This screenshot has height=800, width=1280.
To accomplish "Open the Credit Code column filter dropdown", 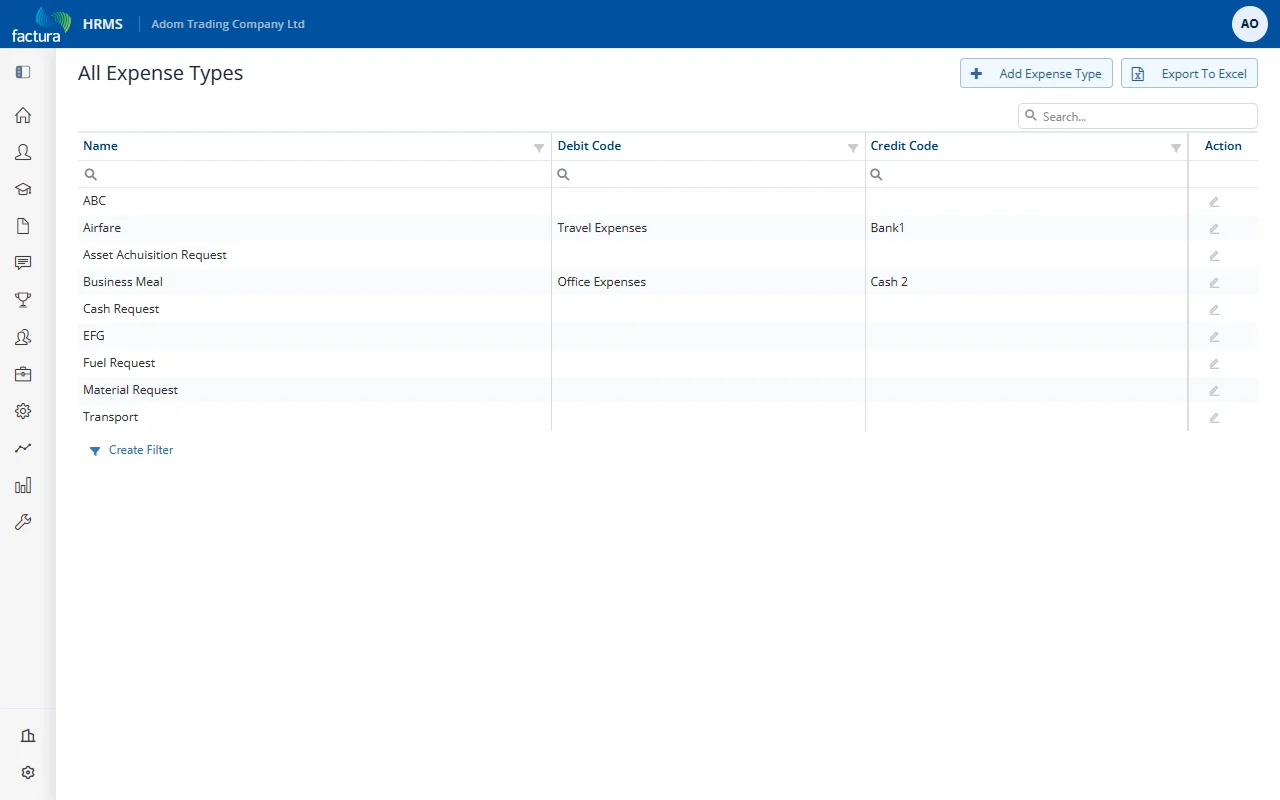I will click(1176, 148).
